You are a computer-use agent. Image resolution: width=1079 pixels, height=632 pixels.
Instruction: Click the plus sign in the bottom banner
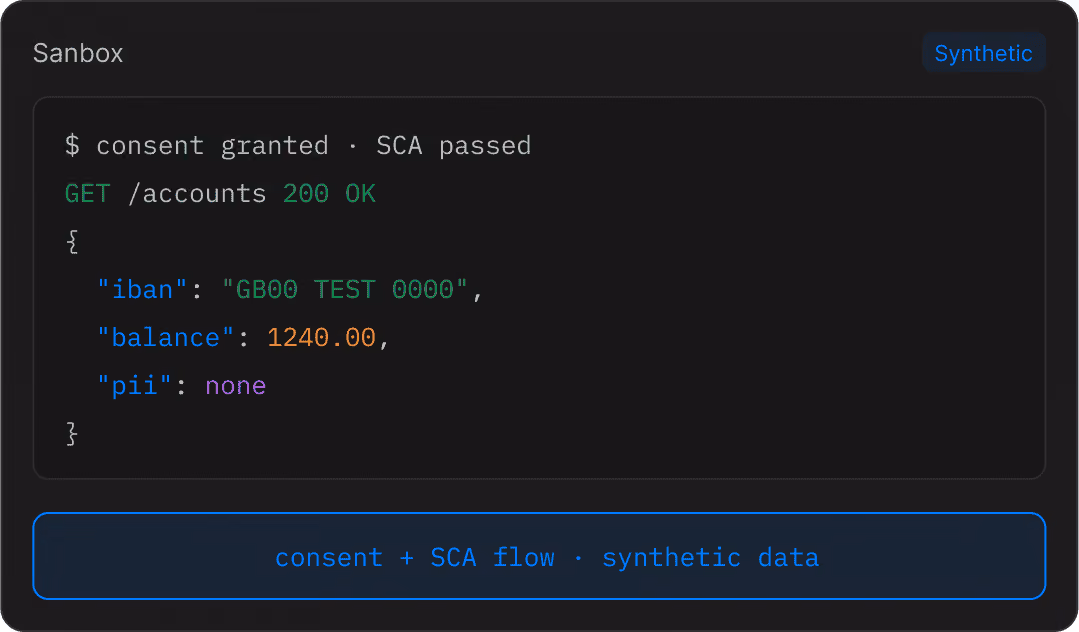click(407, 558)
